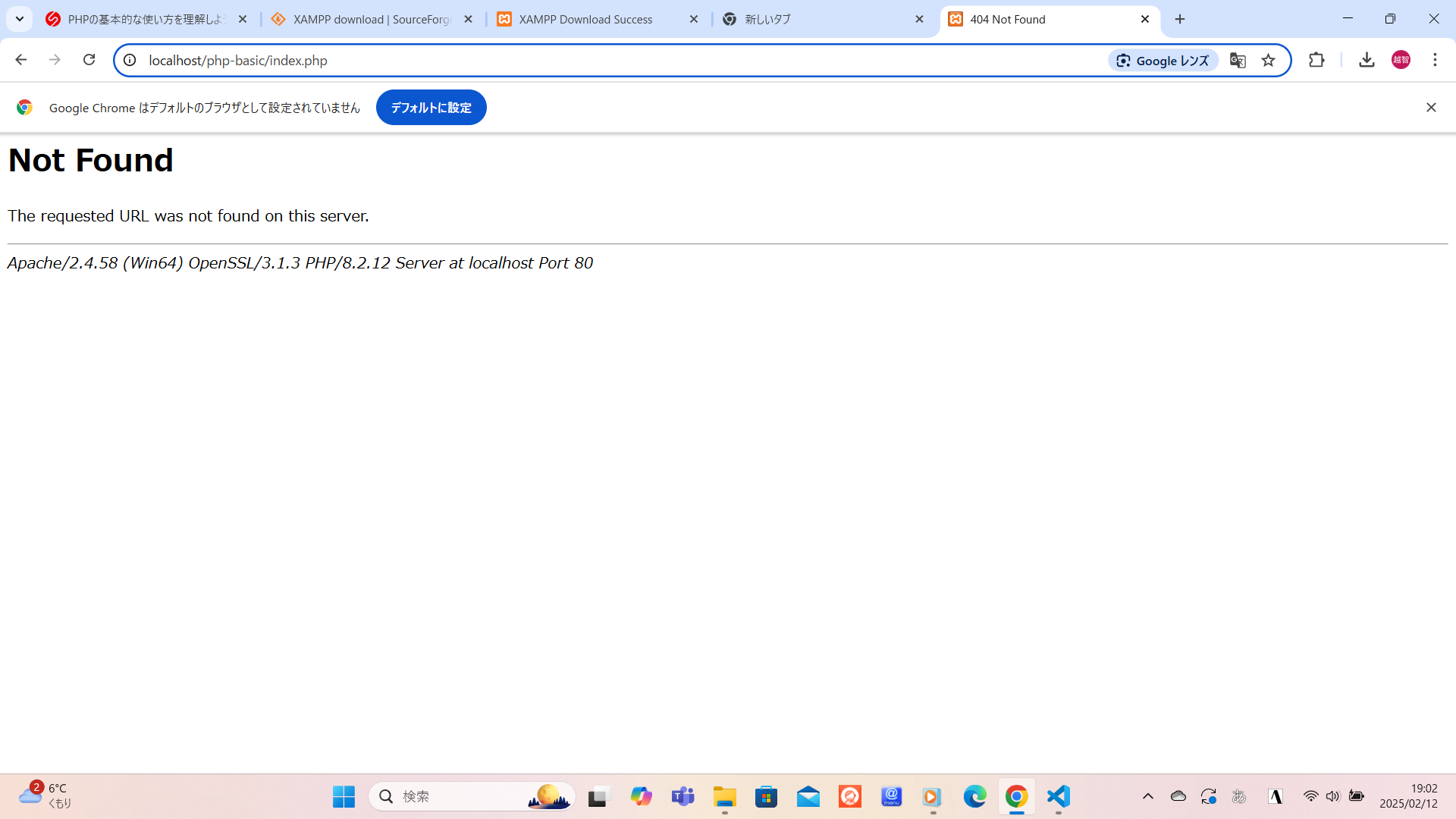
Task: Open Microsoft Teams from taskbar
Action: (x=683, y=796)
